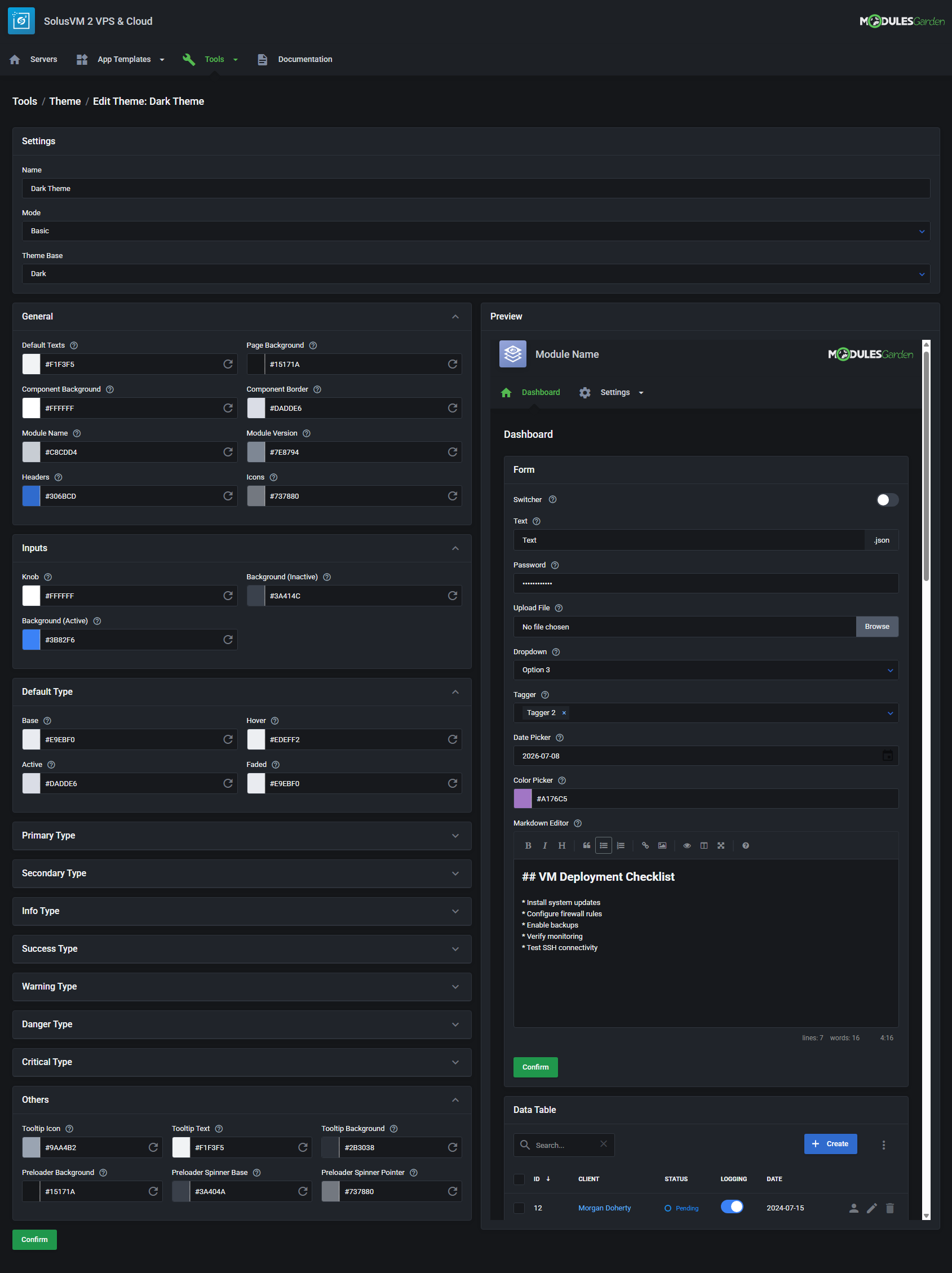
Task: Check the select-all checkbox in Data Table header
Action: click(x=519, y=1179)
